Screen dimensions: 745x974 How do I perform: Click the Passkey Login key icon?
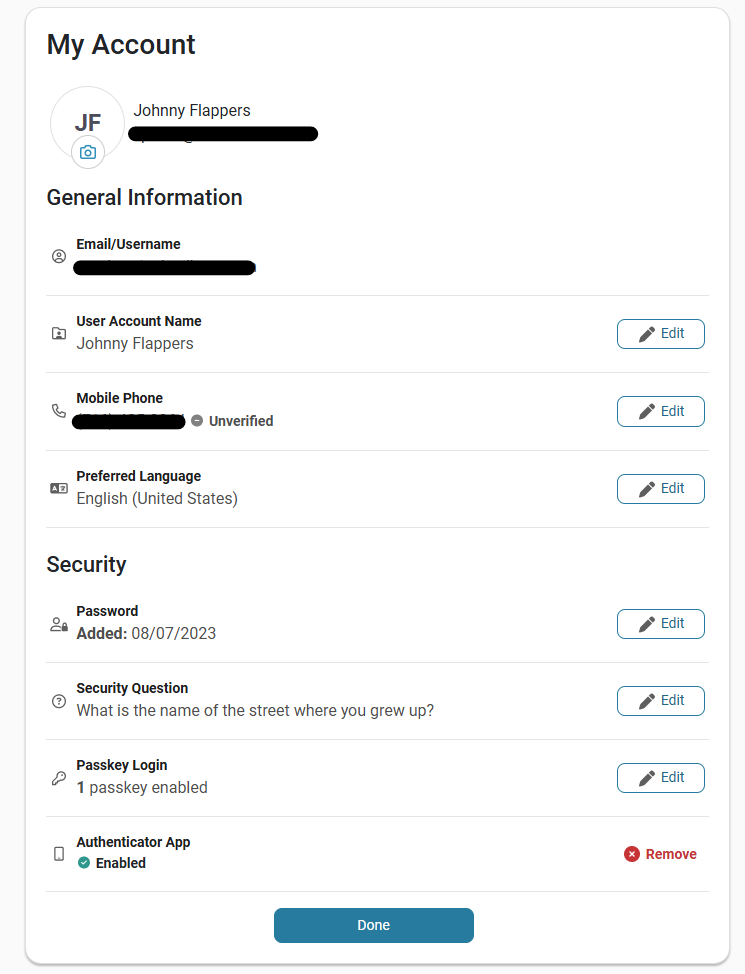pyautogui.click(x=59, y=778)
